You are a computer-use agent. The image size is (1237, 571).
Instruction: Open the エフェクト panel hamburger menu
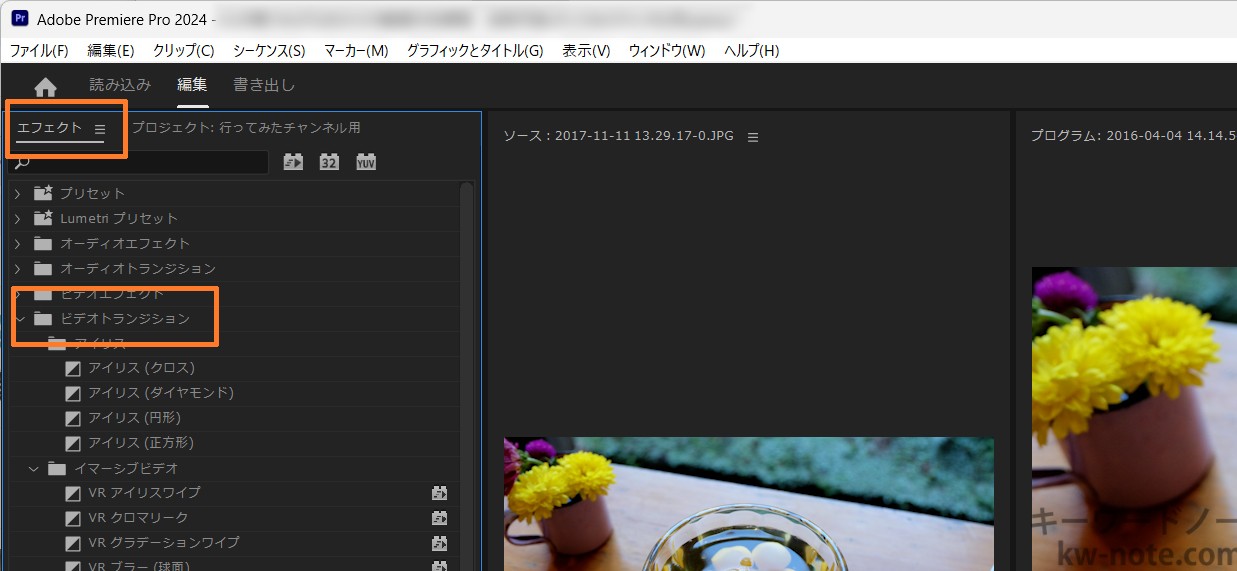(100, 129)
